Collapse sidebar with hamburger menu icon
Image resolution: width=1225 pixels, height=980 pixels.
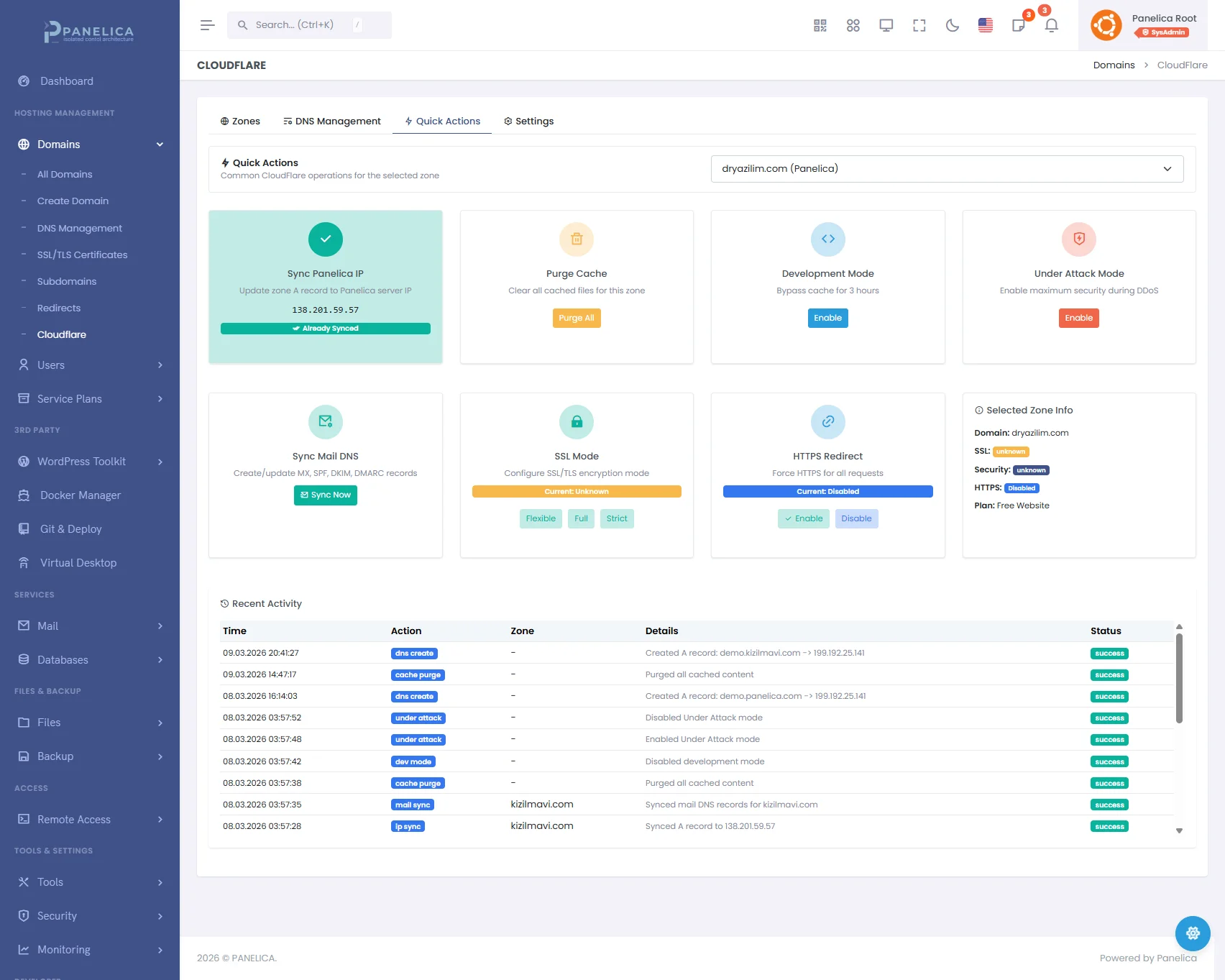[207, 26]
